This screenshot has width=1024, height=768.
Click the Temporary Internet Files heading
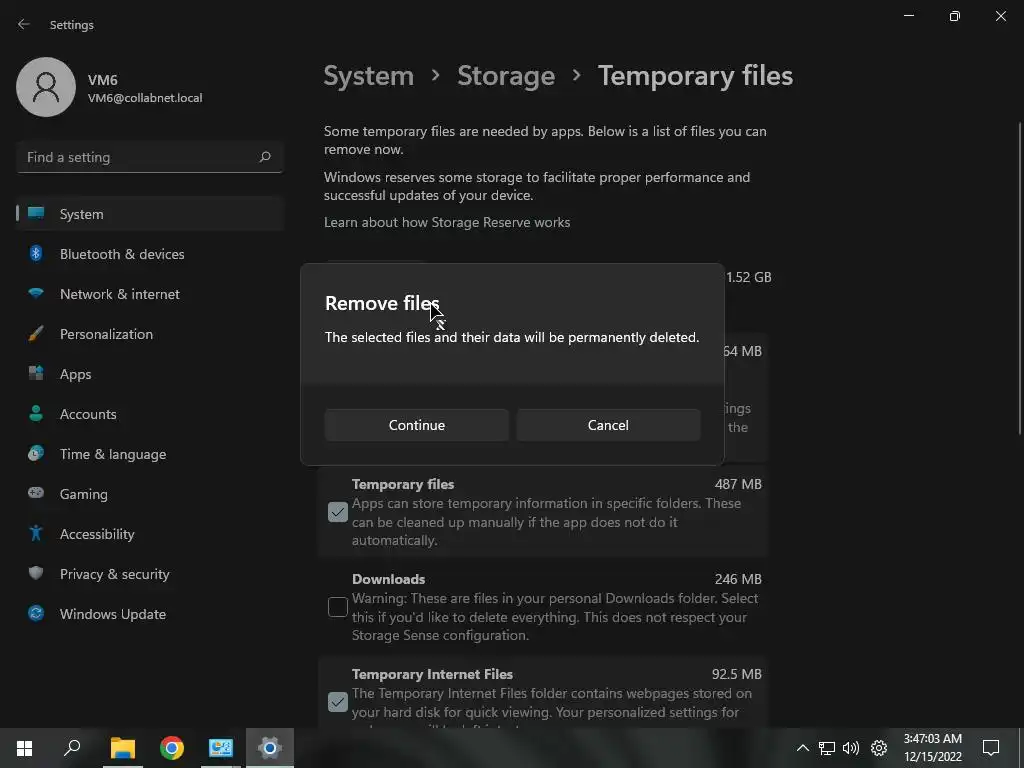[x=432, y=674]
